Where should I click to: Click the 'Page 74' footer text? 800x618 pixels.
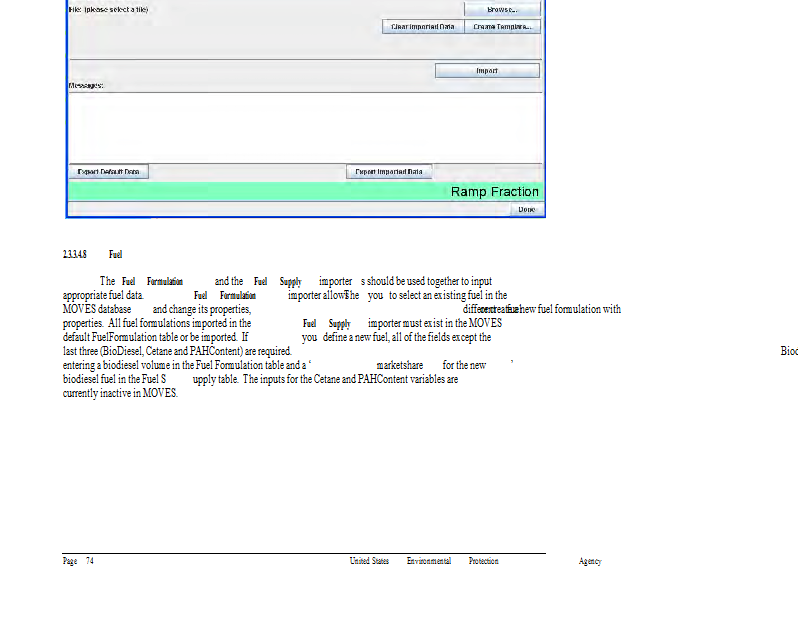click(78, 561)
